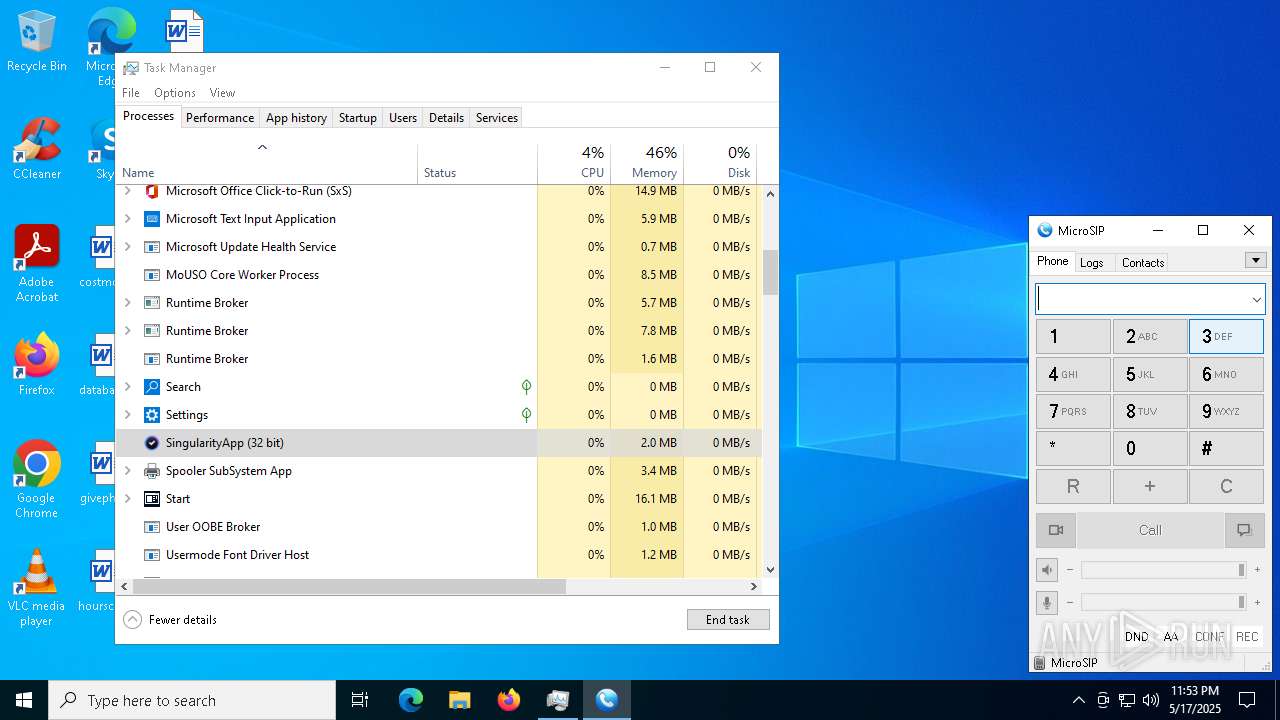Screen dimensions: 1280x720
Task: Sort by the CPU column header
Action: tap(574, 163)
